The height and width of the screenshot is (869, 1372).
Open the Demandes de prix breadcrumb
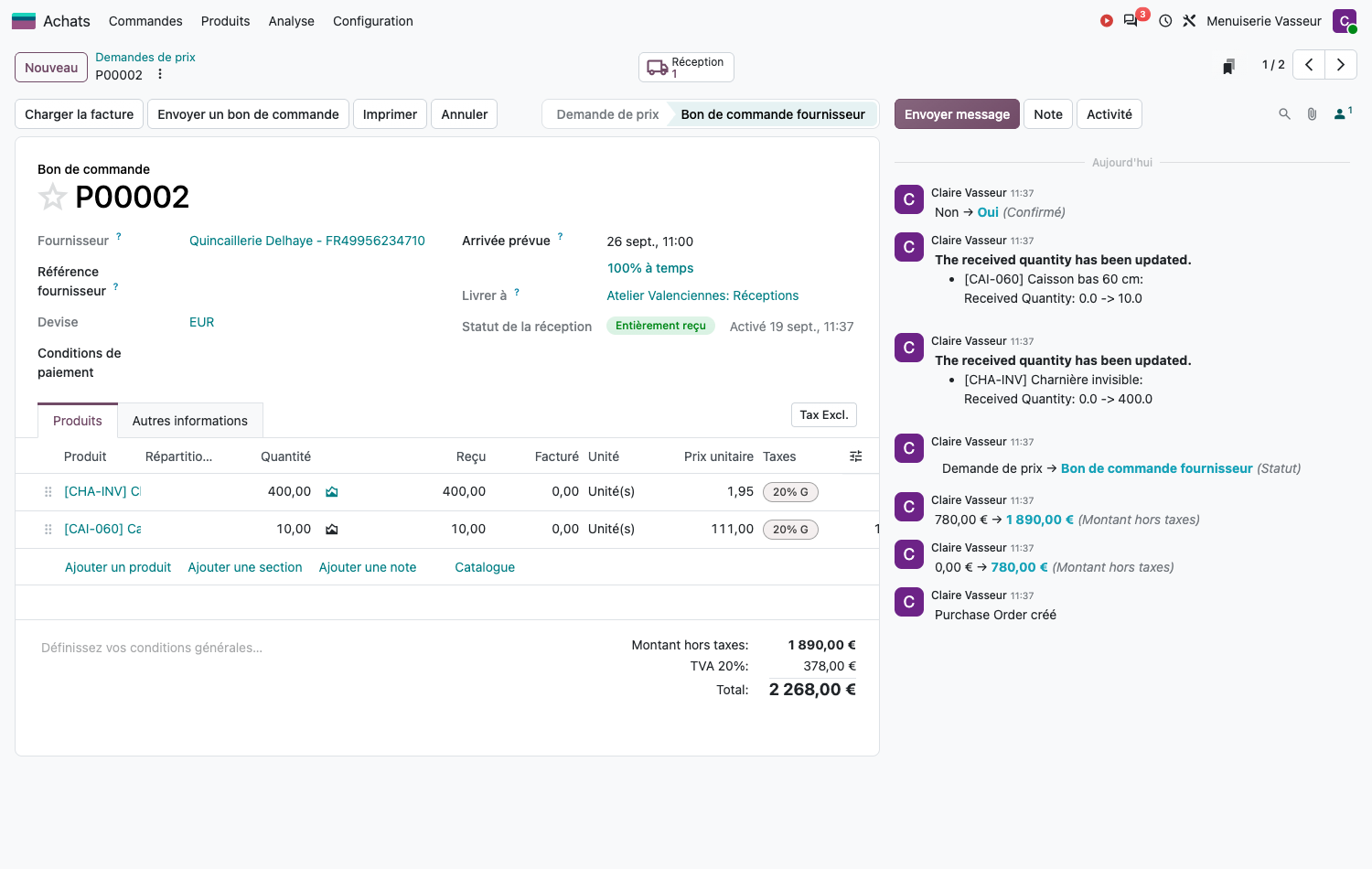pos(145,57)
